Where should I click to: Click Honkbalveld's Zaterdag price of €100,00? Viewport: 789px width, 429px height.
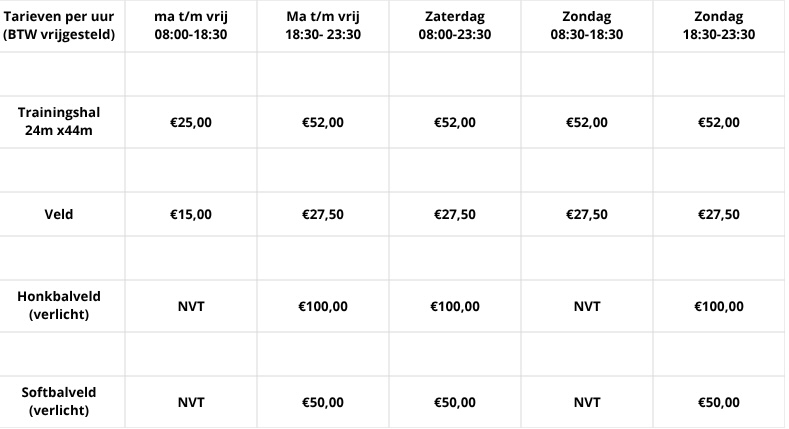pyautogui.click(x=455, y=306)
